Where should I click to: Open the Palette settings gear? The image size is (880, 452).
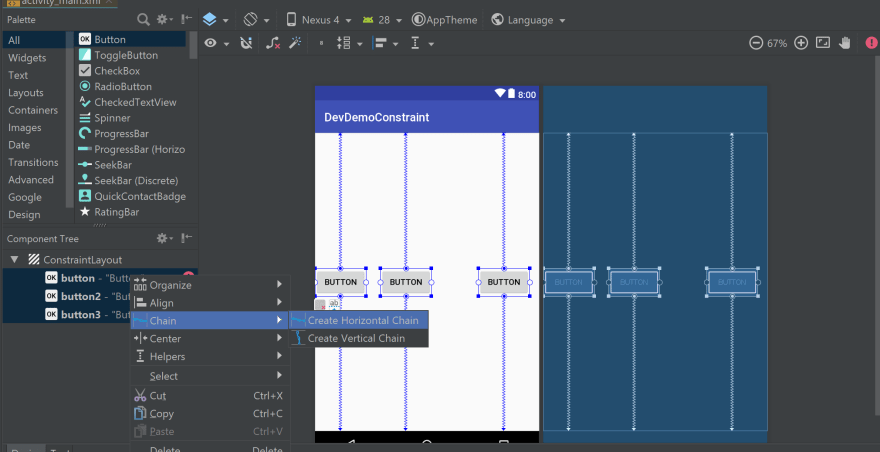164,20
